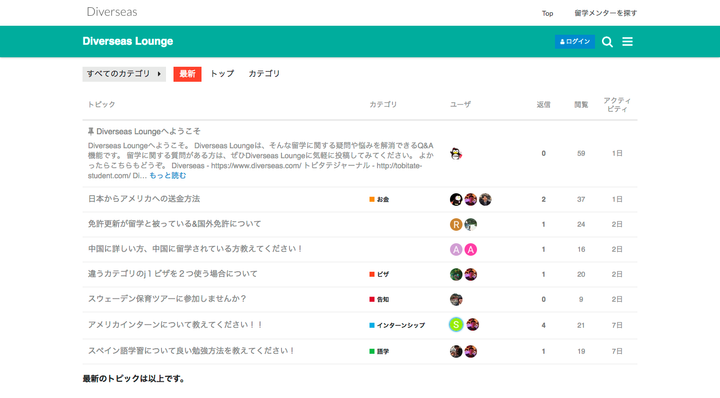Click second avatar in 免許更新 topic row
Viewport: 720px width, 398px height.
coord(471,224)
